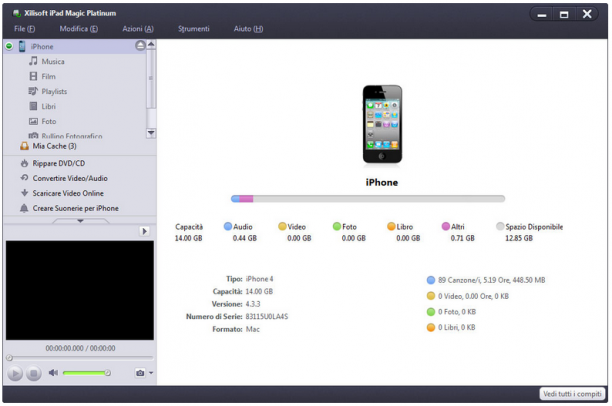Collapse the sidebar tools panel arrow
The width and height of the screenshot is (612, 406).
80,221
